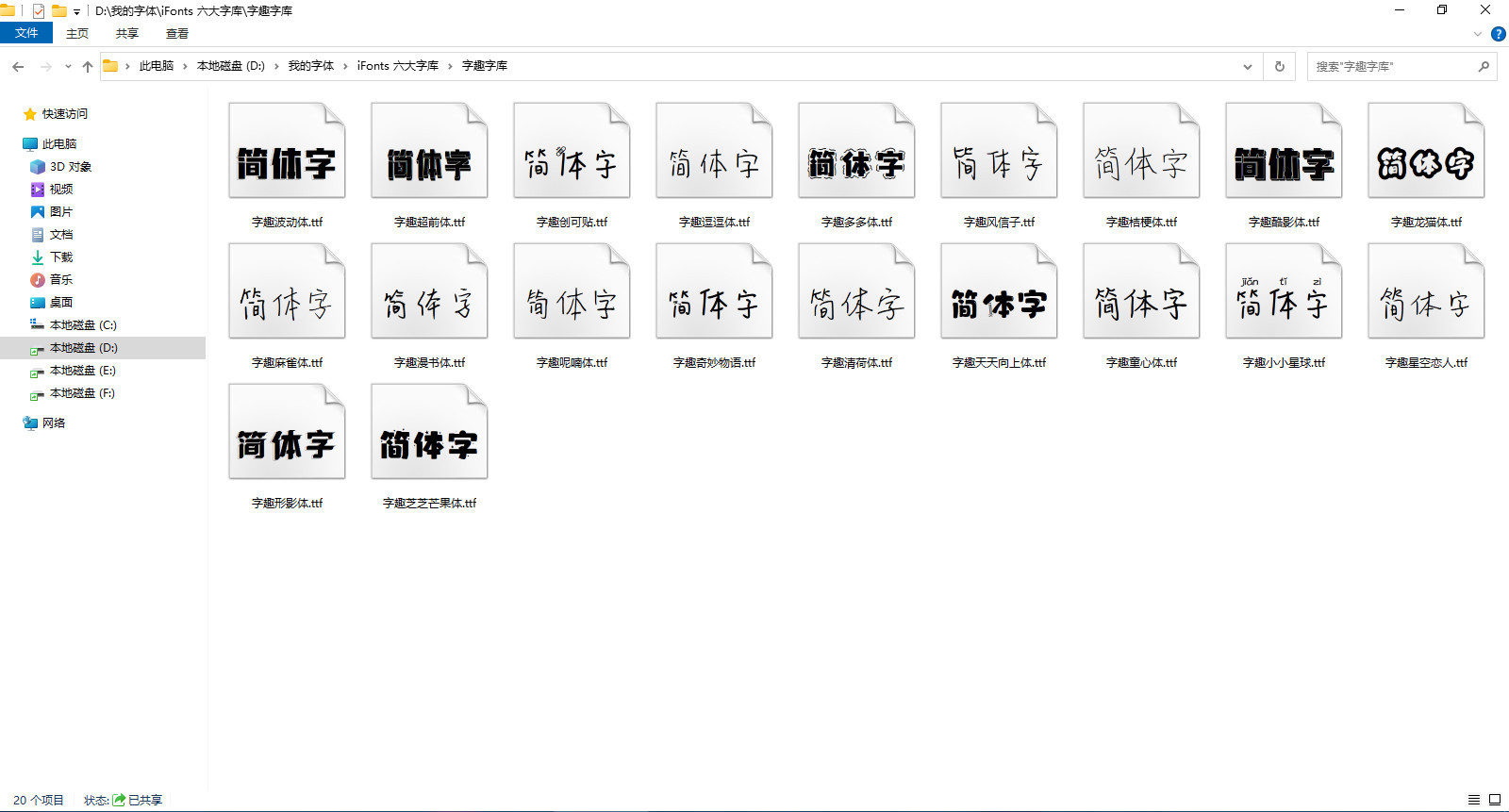The height and width of the screenshot is (812, 1509).
Task: Open the 文件 menu tab
Action: 26,33
